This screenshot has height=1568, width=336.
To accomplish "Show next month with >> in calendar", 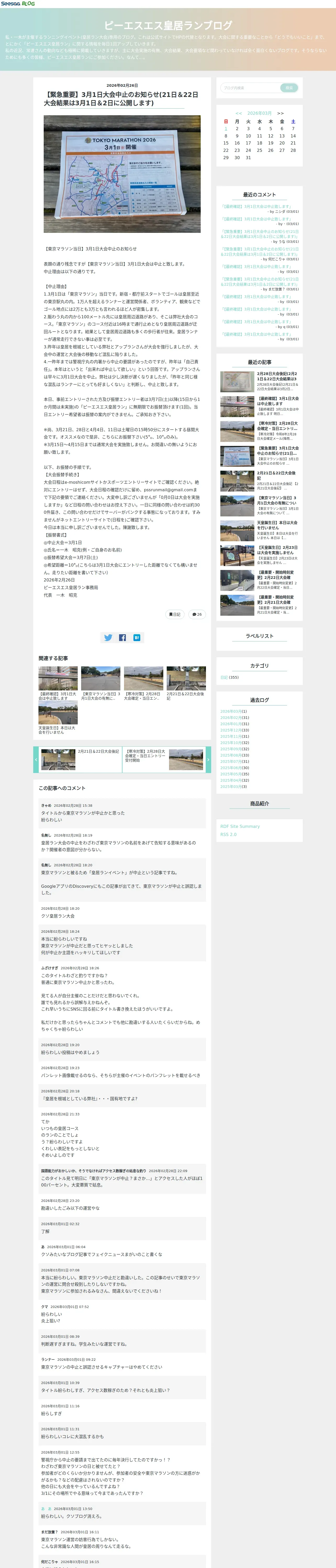I will pos(280,113).
